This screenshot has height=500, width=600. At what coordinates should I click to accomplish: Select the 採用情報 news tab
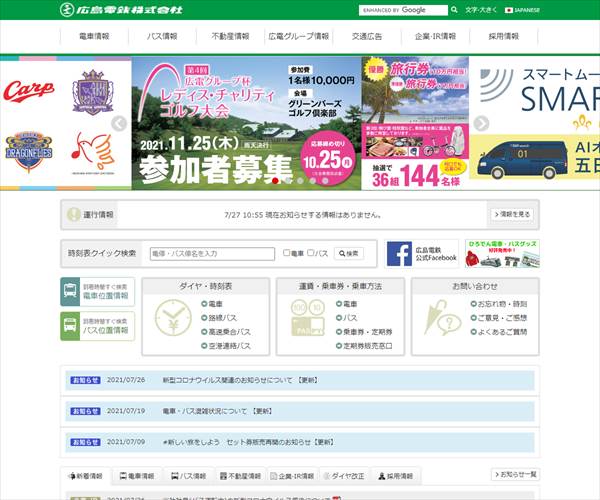pyautogui.click(x=396, y=476)
